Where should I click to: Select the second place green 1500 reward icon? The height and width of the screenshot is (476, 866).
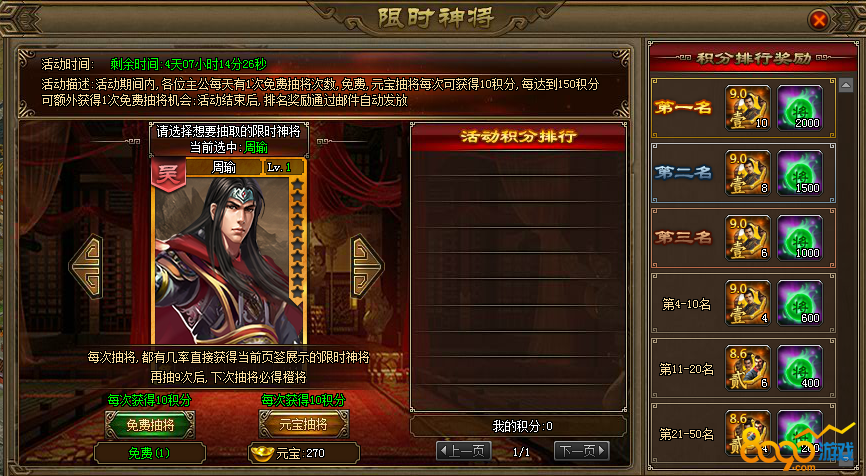click(800, 173)
